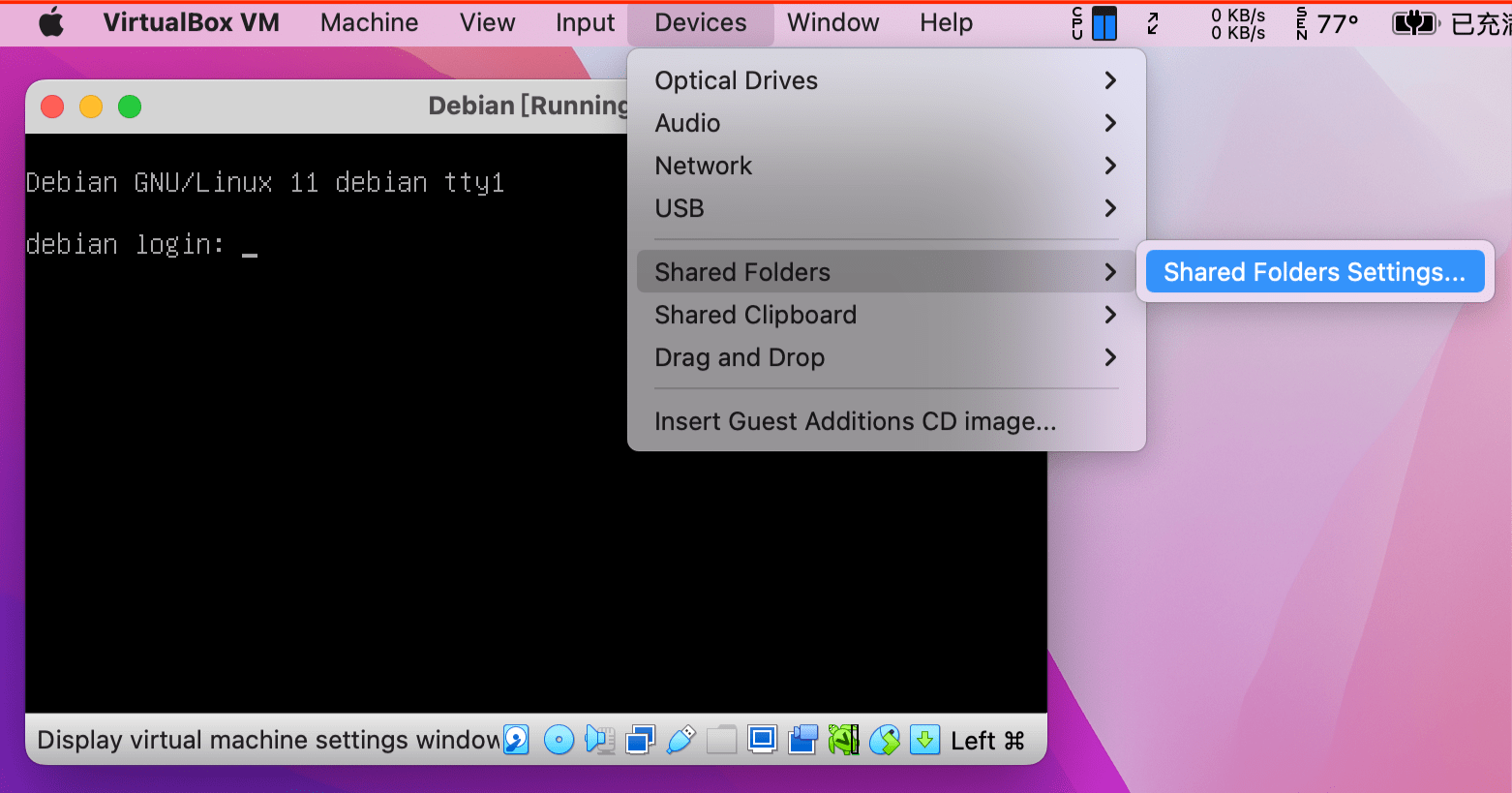The image size is (1512, 793).
Task: Expand the Drag and Drop submenu
Action: [887, 357]
